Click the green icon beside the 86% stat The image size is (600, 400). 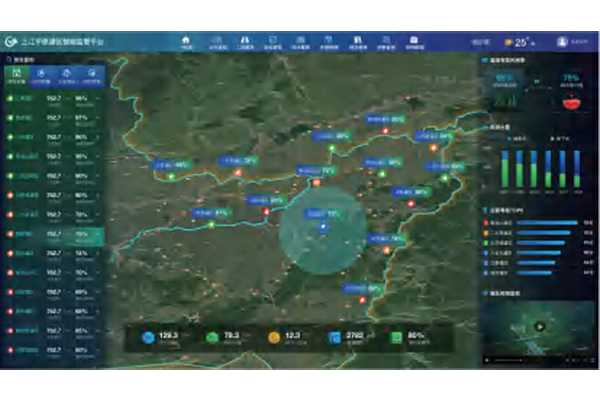point(396,336)
